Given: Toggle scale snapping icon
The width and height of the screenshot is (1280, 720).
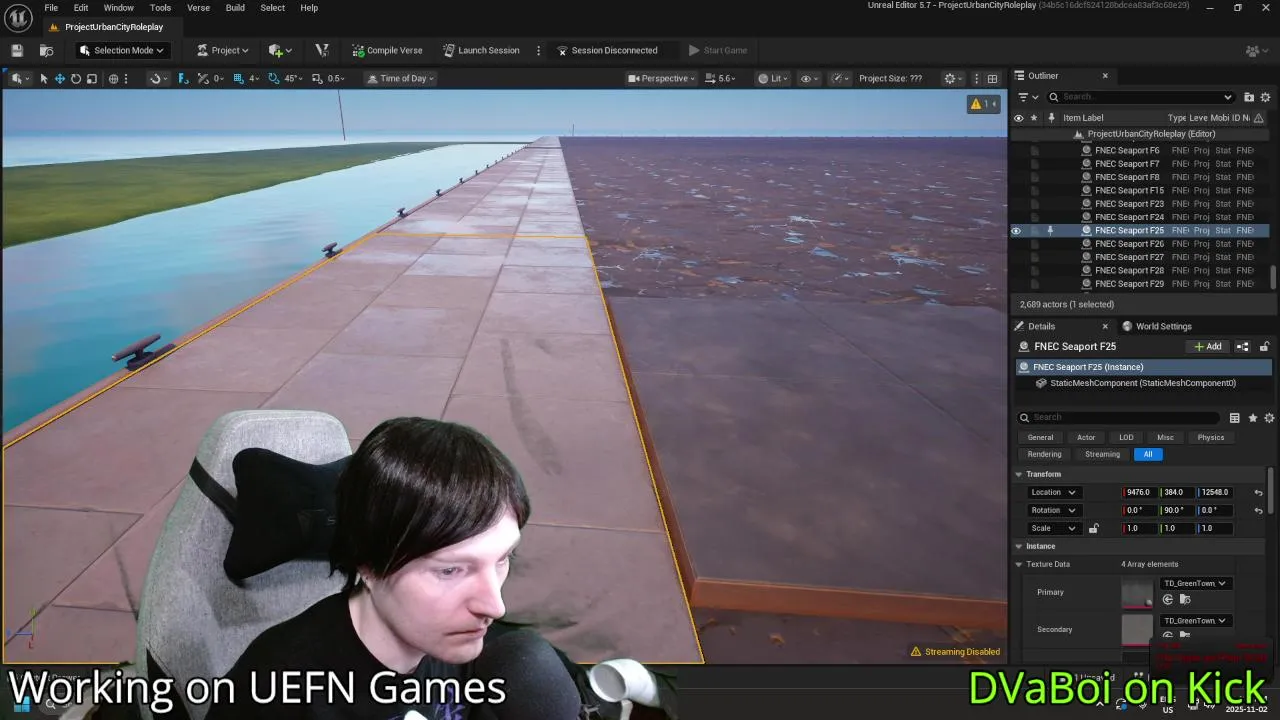Looking at the screenshot, I should (x=317, y=78).
